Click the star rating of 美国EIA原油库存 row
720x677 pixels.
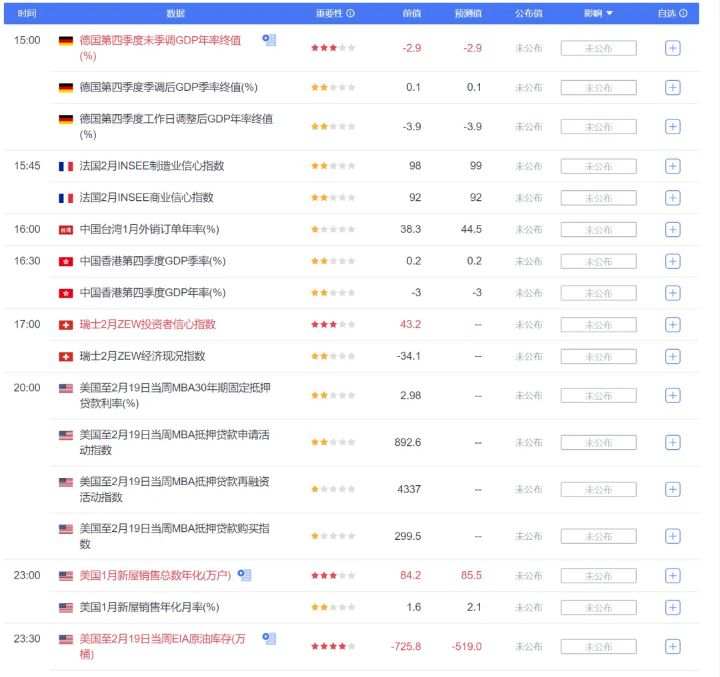pyautogui.click(x=333, y=646)
